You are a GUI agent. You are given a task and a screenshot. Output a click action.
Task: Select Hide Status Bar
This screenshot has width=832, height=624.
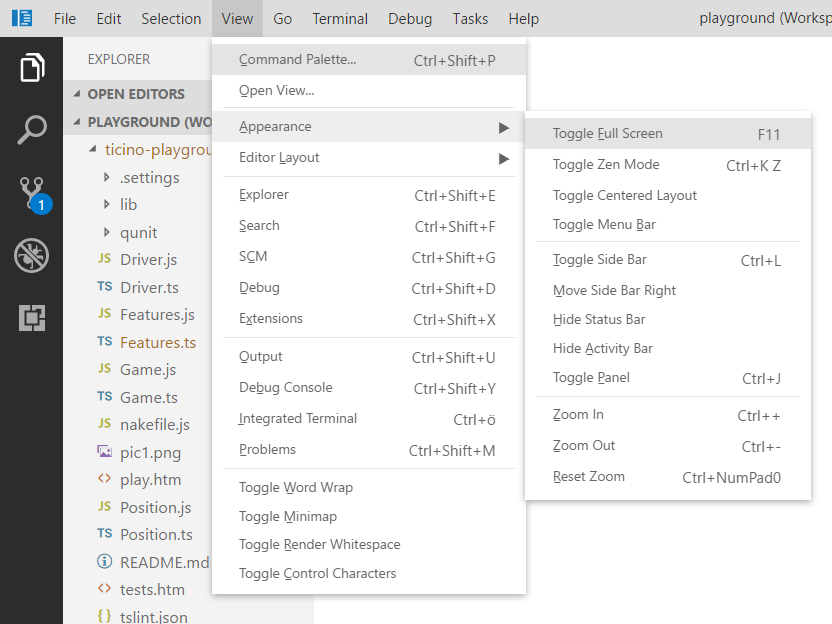click(668, 319)
